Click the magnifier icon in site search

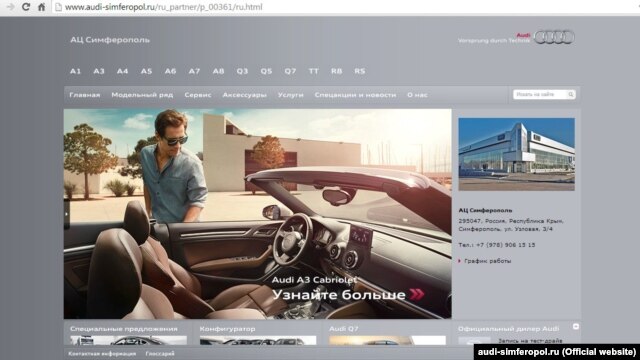(x=571, y=94)
